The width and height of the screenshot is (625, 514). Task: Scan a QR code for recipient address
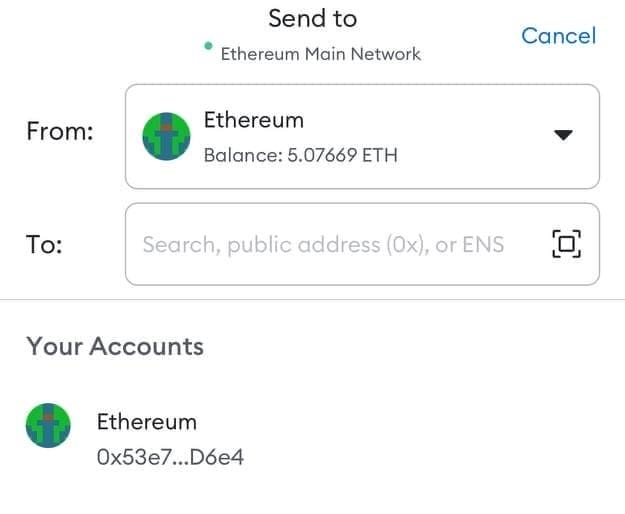566,244
